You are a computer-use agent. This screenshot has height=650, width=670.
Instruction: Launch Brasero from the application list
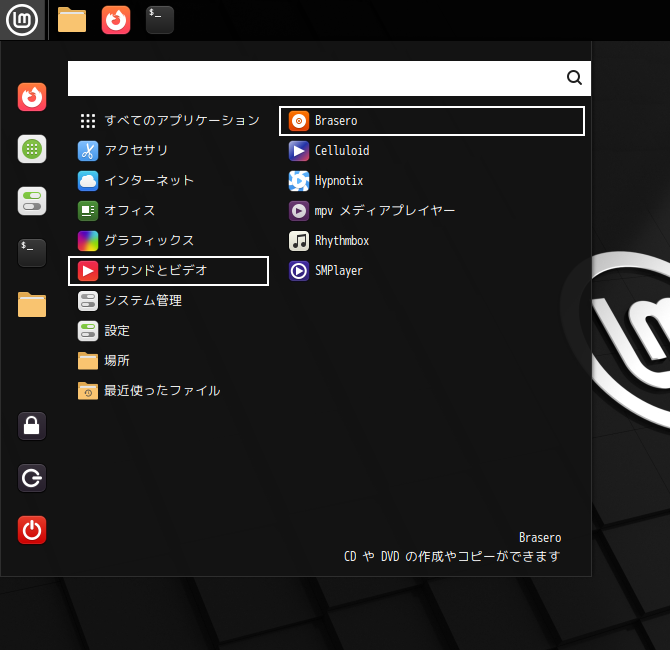(x=432, y=121)
